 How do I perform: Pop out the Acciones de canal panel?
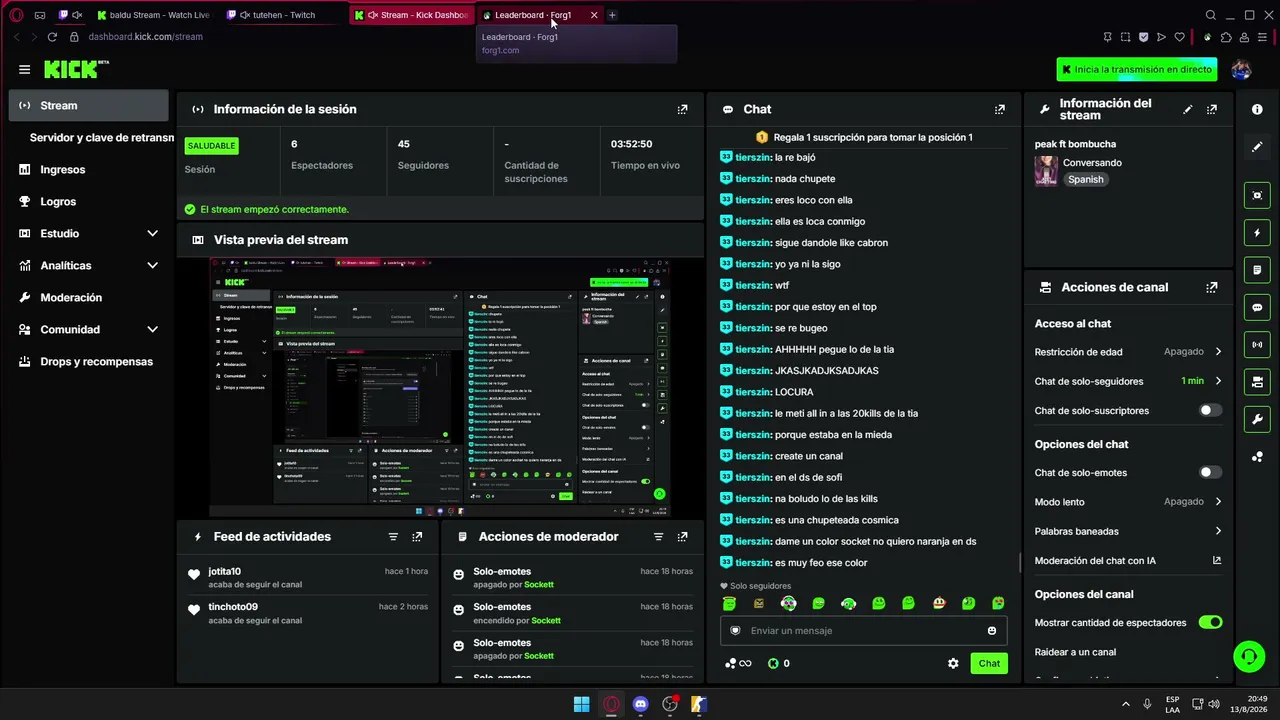coord(1212,287)
